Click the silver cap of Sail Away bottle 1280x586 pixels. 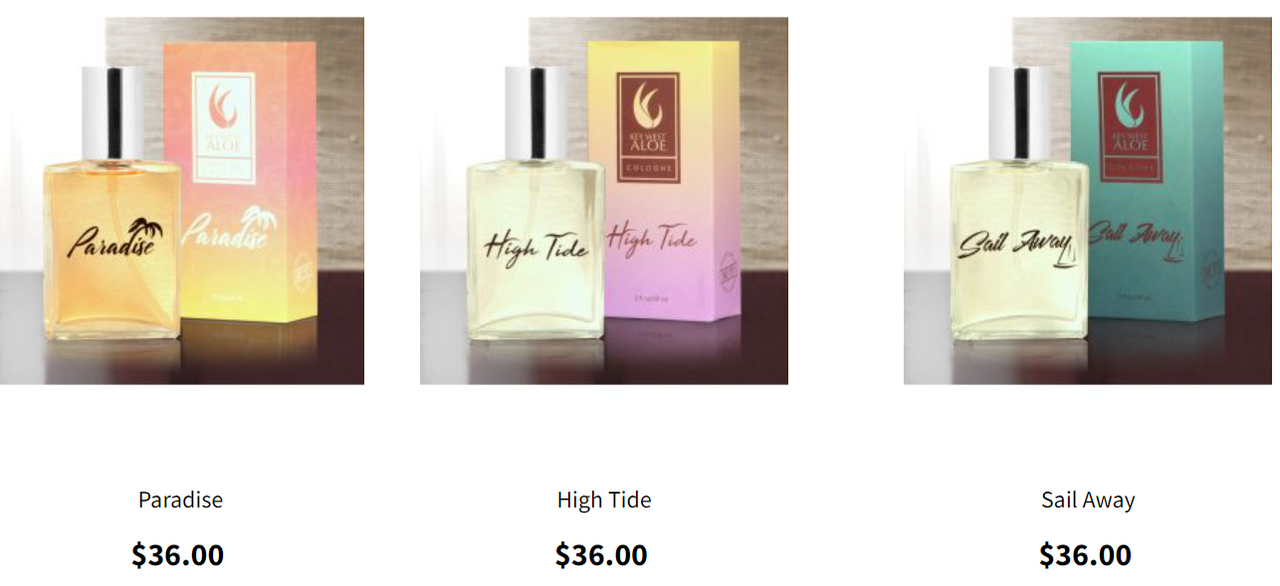click(1019, 113)
